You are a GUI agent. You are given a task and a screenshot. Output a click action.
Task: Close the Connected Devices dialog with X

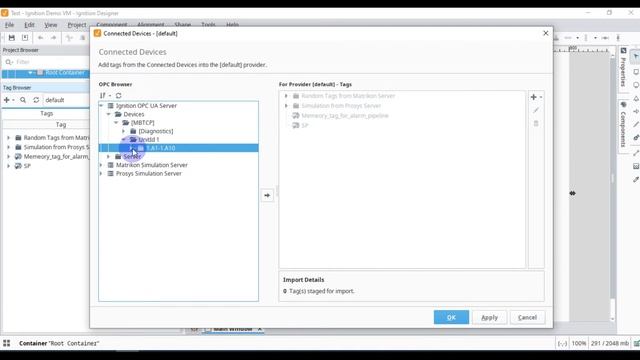pos(546,33)
